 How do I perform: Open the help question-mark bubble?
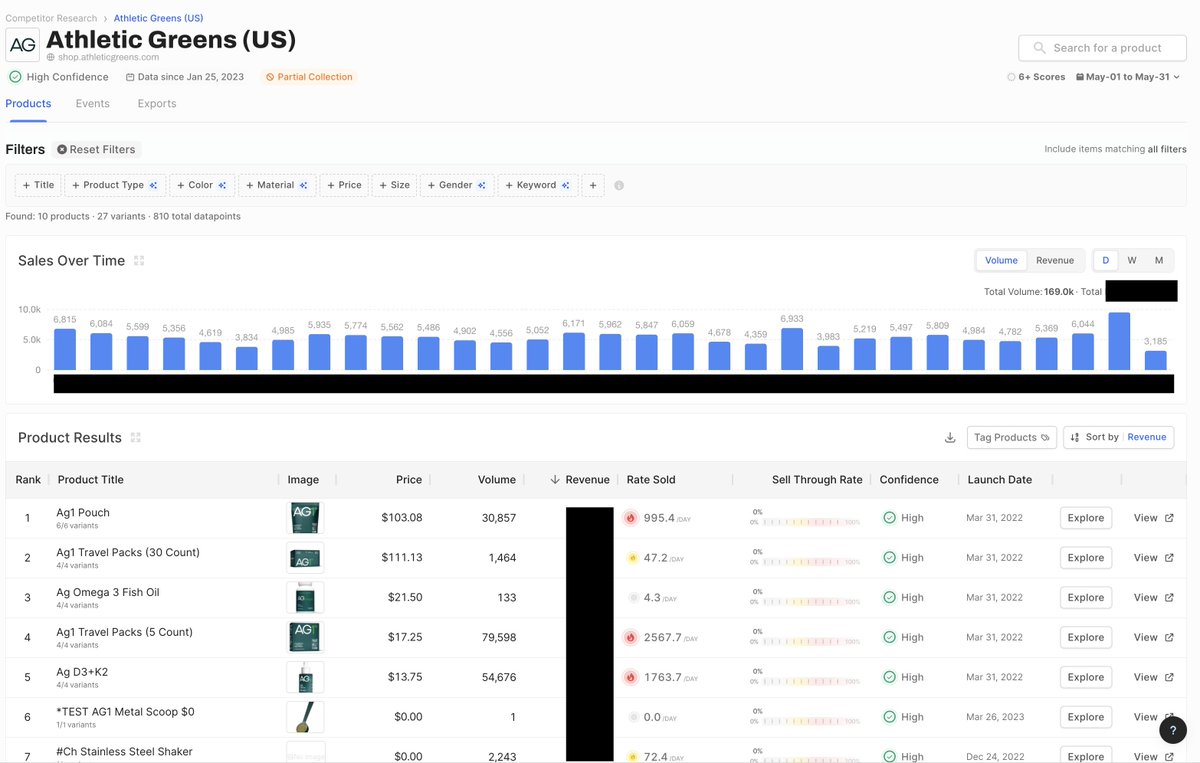1172,730
